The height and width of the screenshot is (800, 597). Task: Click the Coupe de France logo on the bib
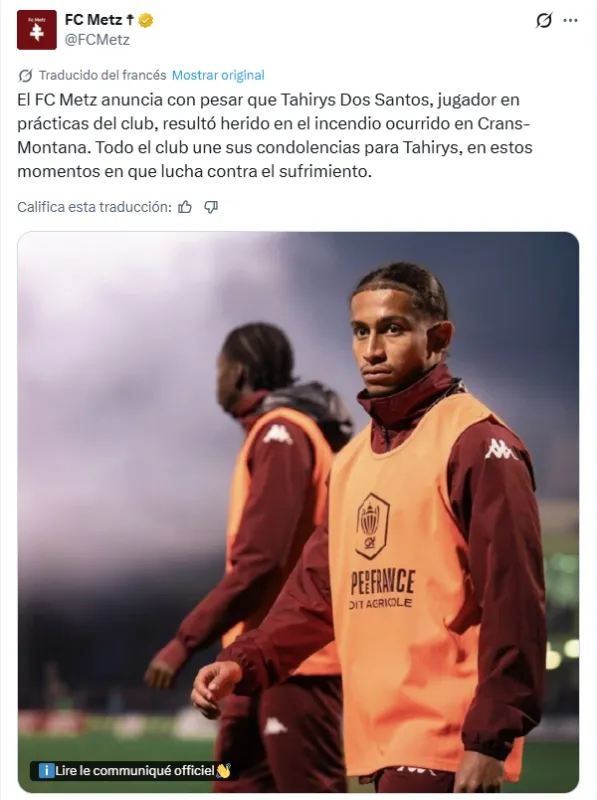[372, 526]
